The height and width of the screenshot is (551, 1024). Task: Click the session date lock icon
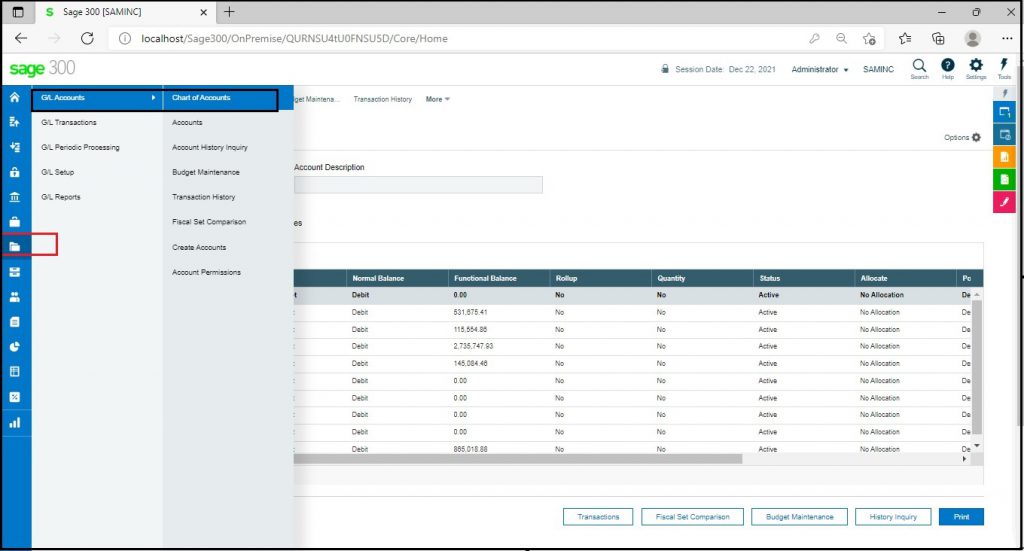(665, 69)
